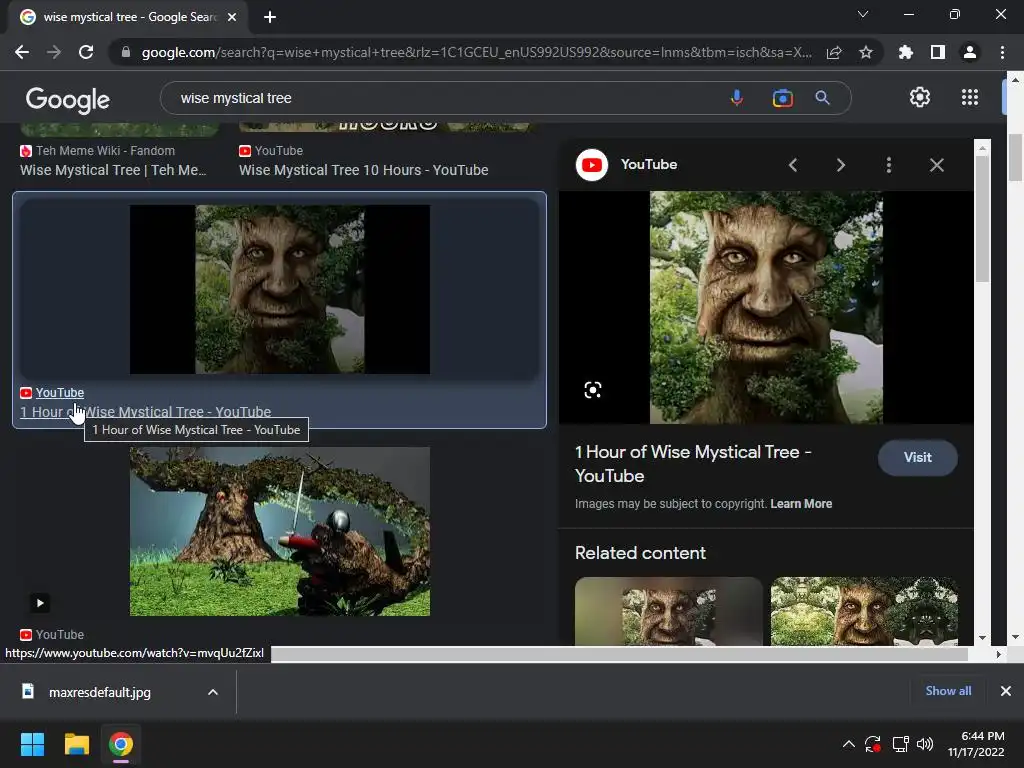
Task: Open Google quick settings gear
Action: coord(920,97)
